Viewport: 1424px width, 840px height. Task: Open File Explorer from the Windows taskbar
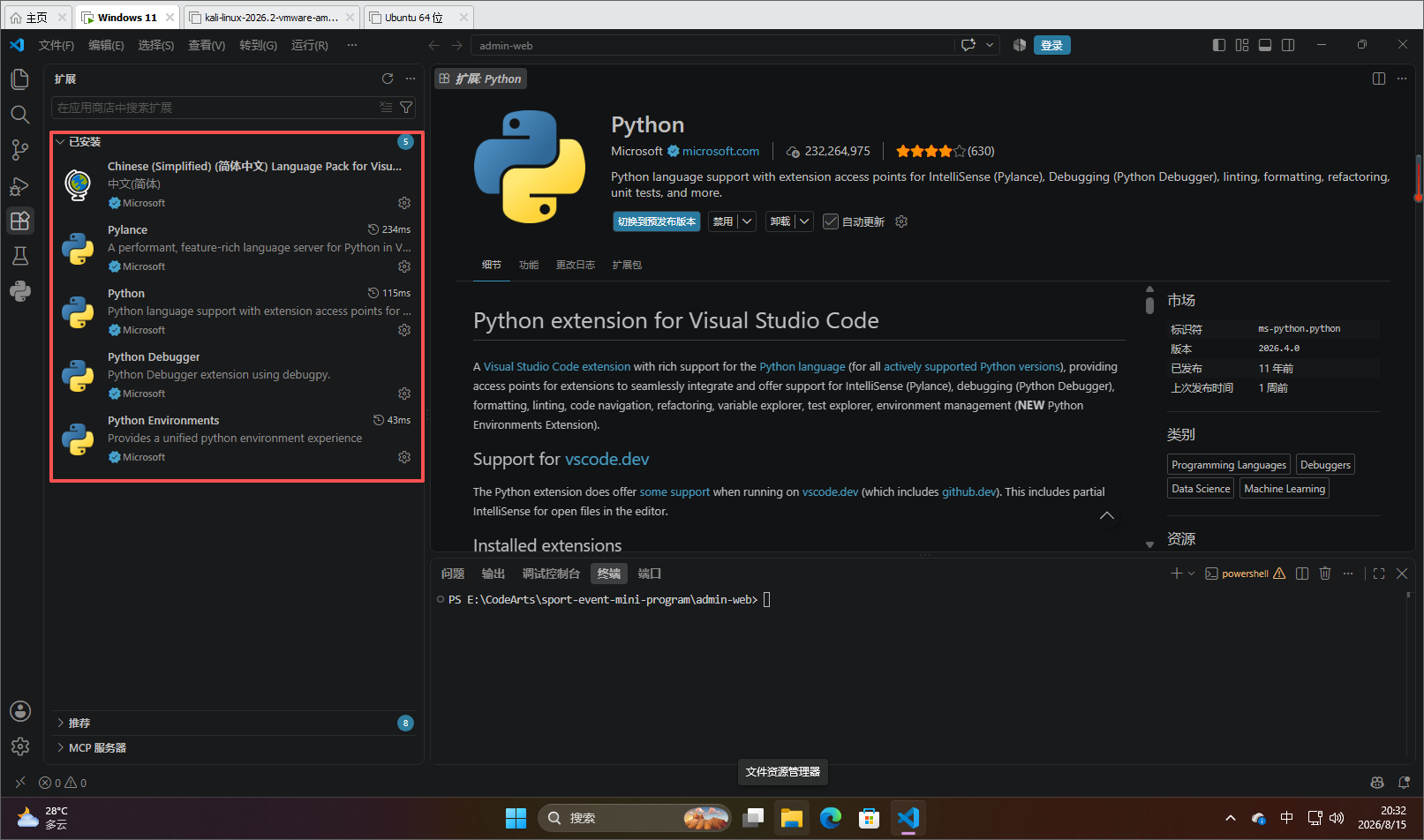[x=791, y=818]
